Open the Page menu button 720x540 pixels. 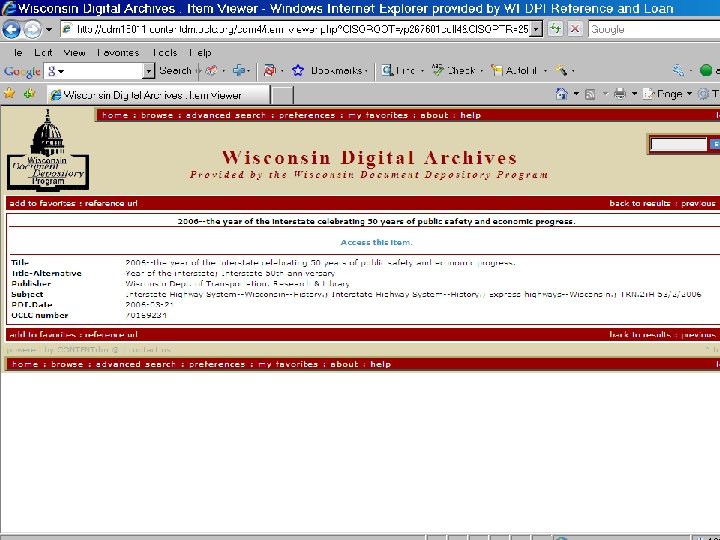668,94
